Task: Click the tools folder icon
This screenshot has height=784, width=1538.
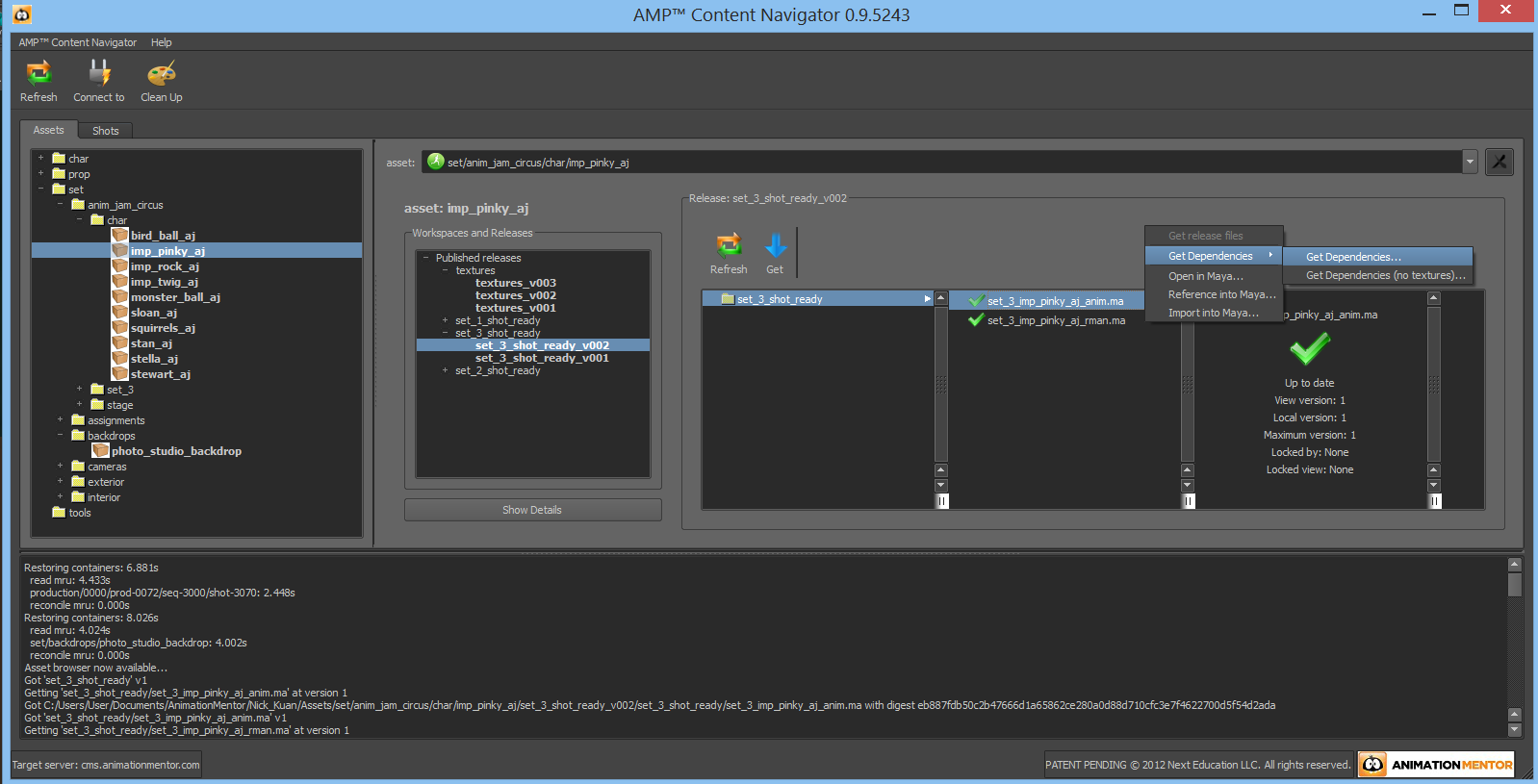Action: [x=59, y=512]
